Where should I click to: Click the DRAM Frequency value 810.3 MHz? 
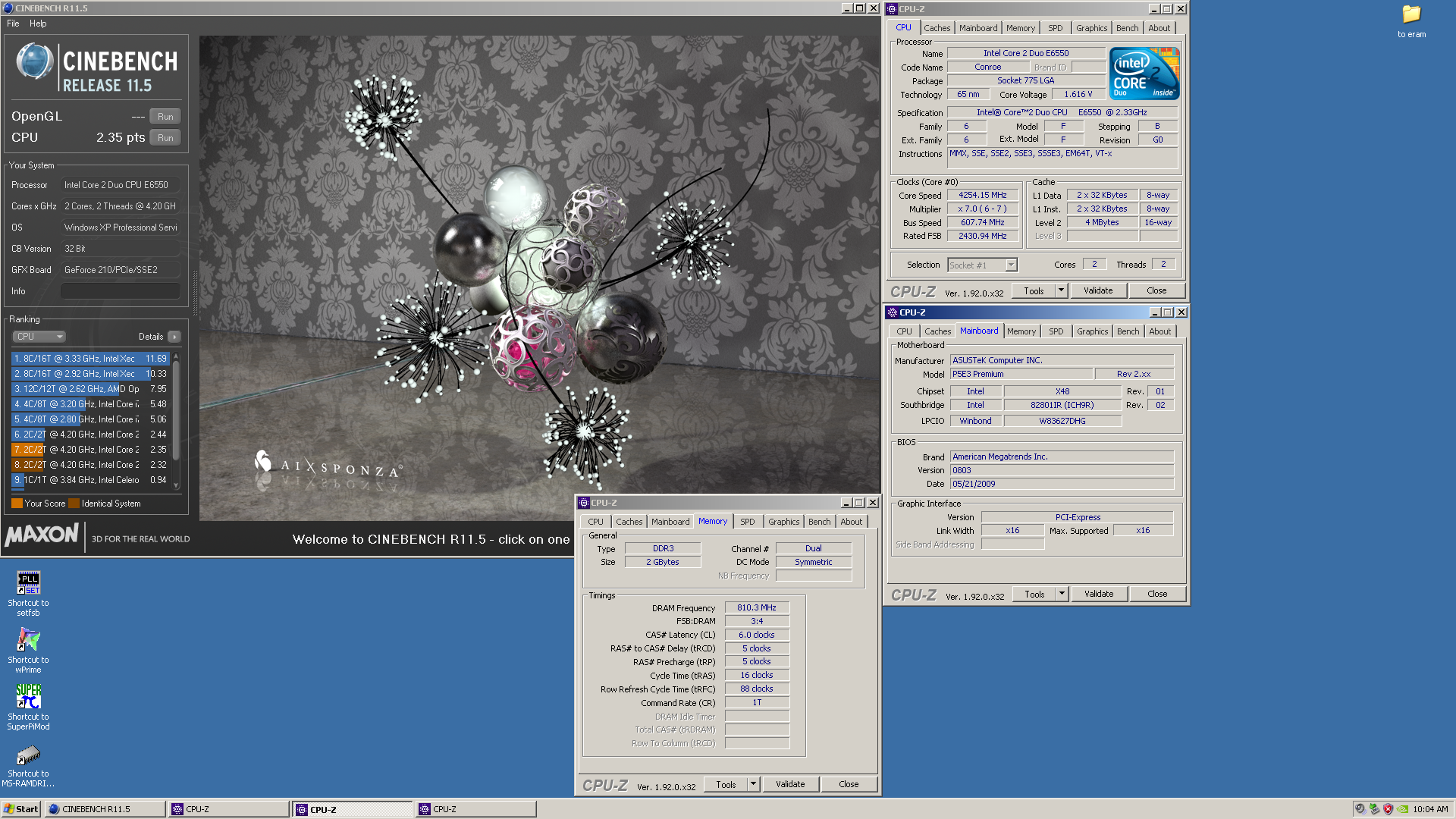click(757, 607)
